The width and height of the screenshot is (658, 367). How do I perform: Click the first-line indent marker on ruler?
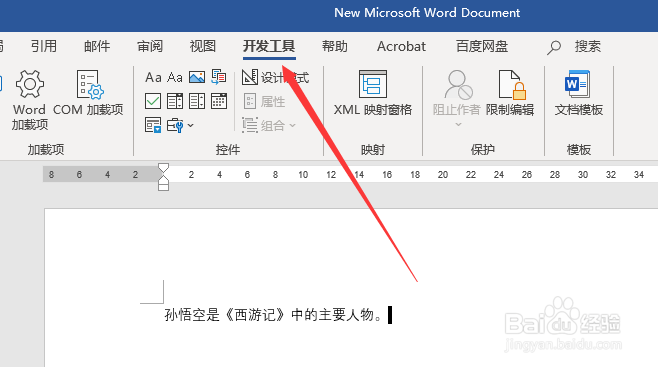click(163, 169)
